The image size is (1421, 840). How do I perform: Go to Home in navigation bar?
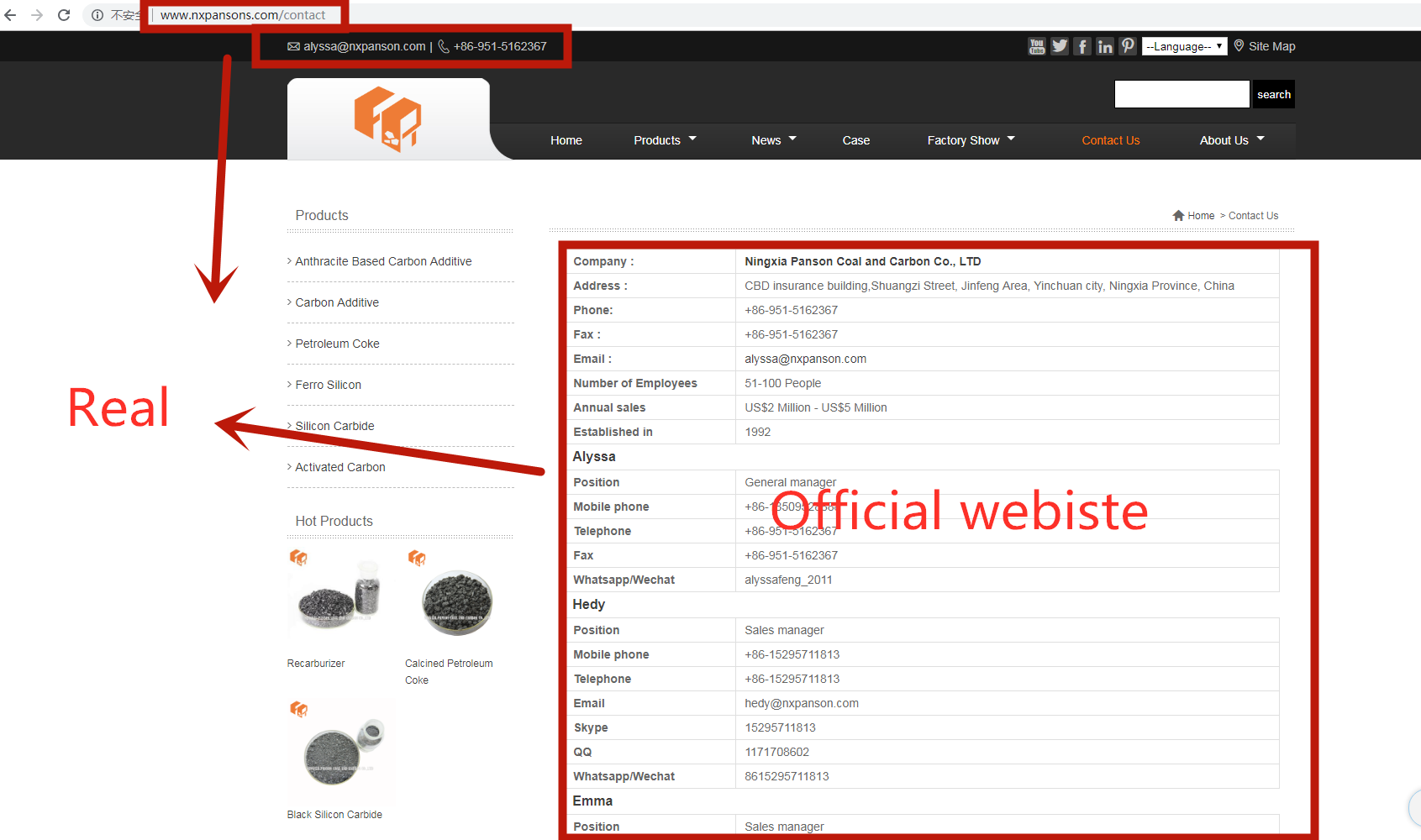point(566,140)
